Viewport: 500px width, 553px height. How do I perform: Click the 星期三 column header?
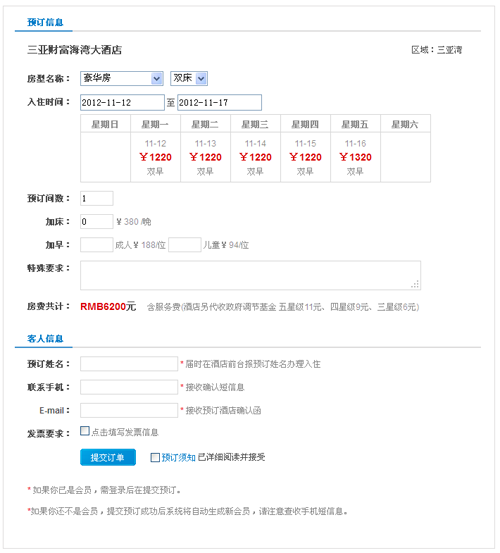pos(256,124)
